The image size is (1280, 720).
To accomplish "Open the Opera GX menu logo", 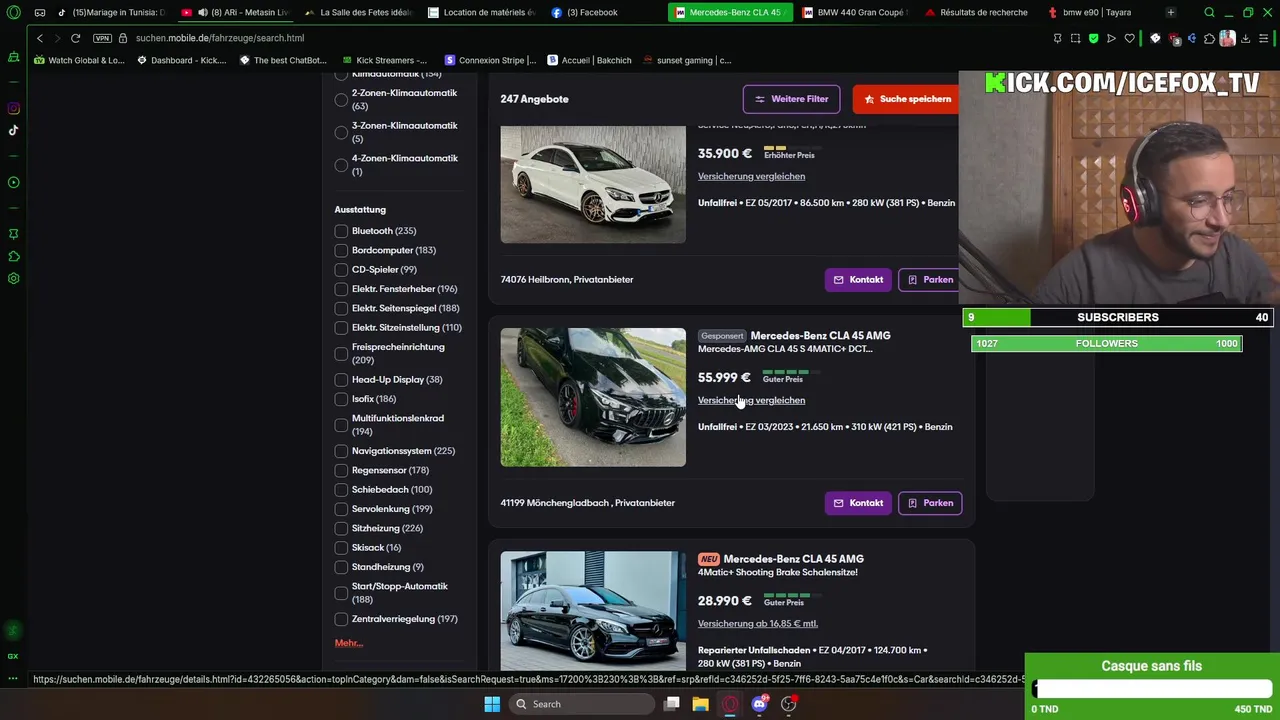I will tap(13, 13).
